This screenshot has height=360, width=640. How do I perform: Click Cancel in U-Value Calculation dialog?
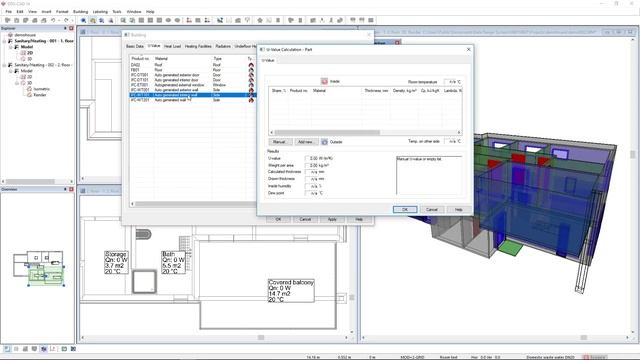(432, 209)
